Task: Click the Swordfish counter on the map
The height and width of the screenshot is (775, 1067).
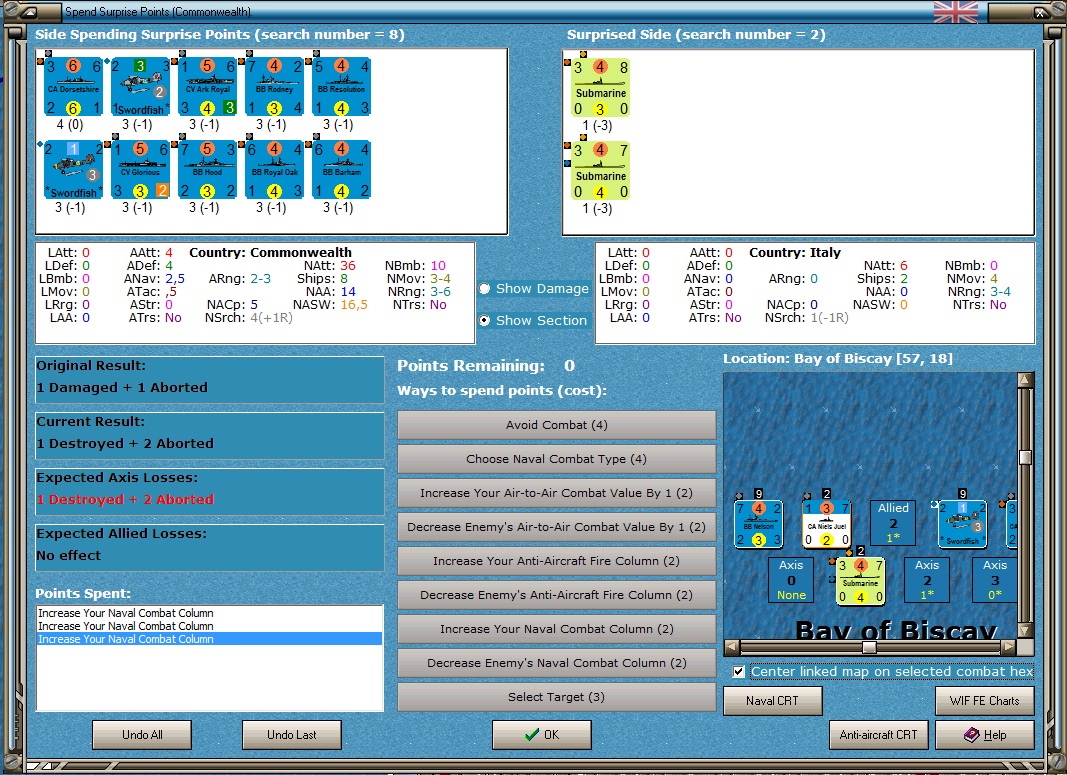Action: point(962,524)
